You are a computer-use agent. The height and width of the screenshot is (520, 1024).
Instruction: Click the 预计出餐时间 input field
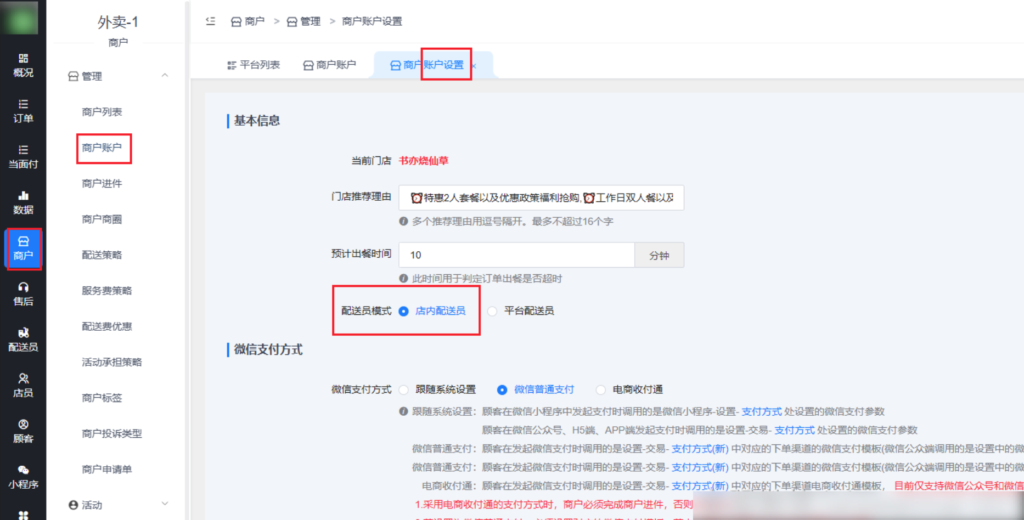(x=515, y=255)
